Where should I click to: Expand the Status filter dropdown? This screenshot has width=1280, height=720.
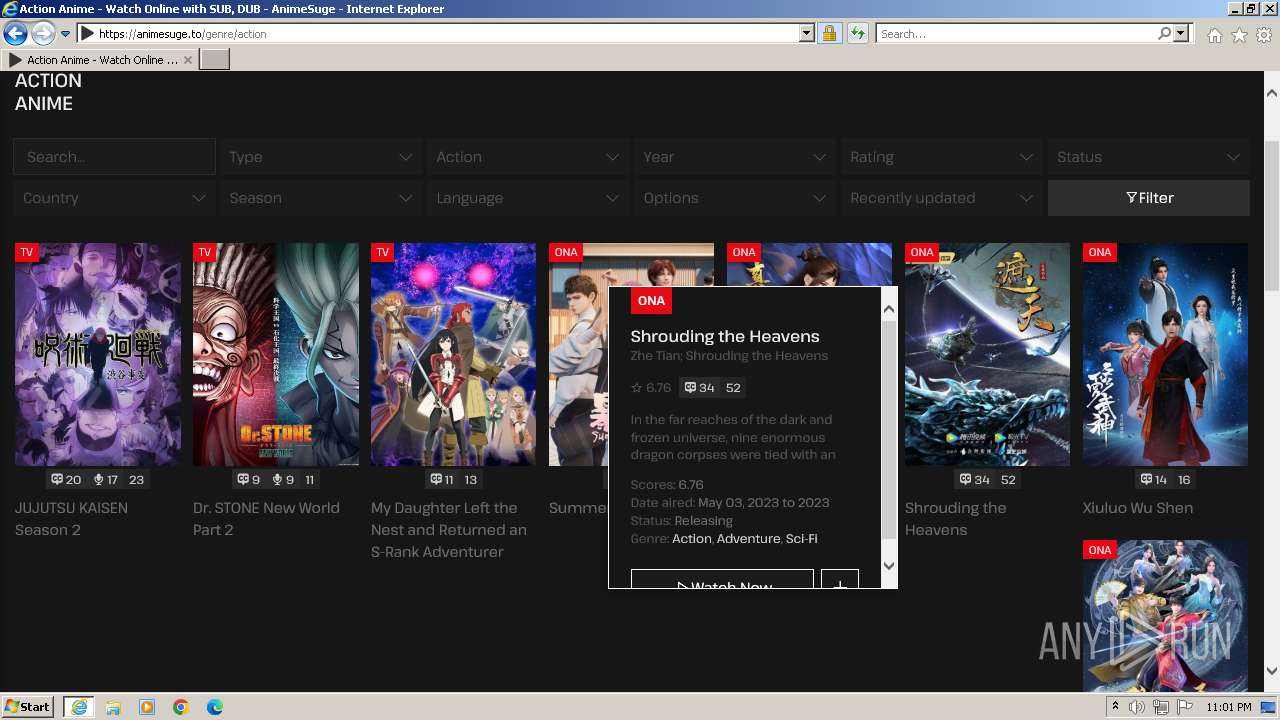click(x=1148, y=157)
